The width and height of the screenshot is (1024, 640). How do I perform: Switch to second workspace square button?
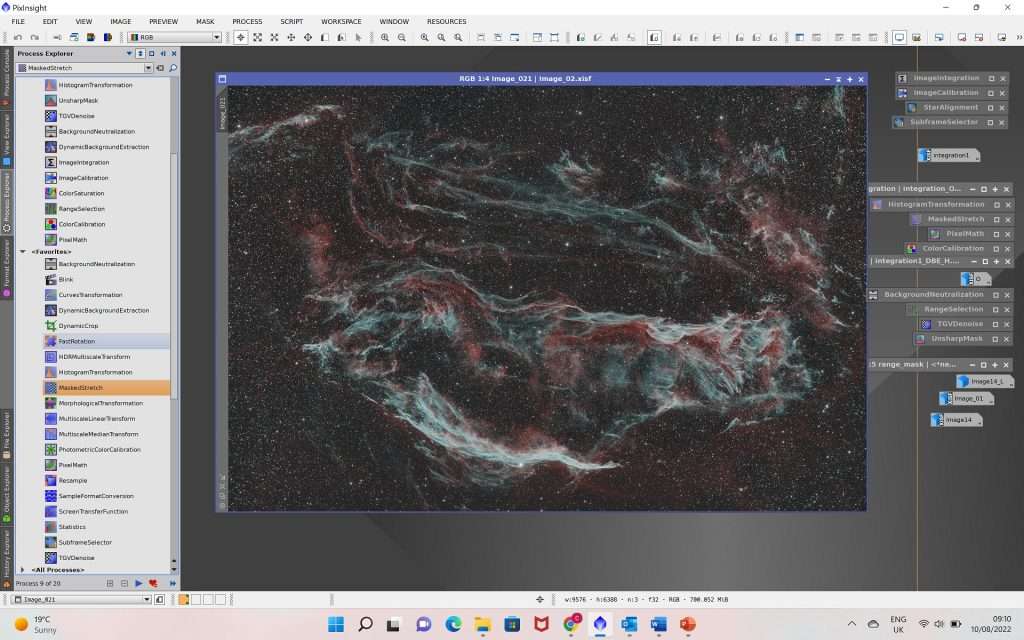pyautogui.click(x=196, y=600)
